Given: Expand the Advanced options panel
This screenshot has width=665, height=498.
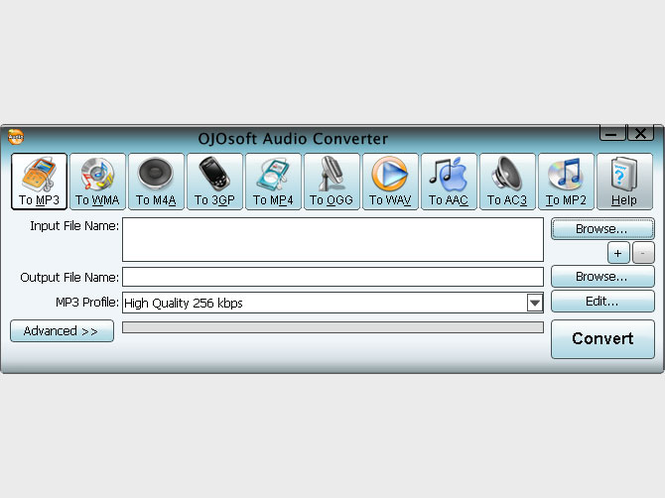Looking at the screenshot, I should pyautogui.click(x=62, y=331).
